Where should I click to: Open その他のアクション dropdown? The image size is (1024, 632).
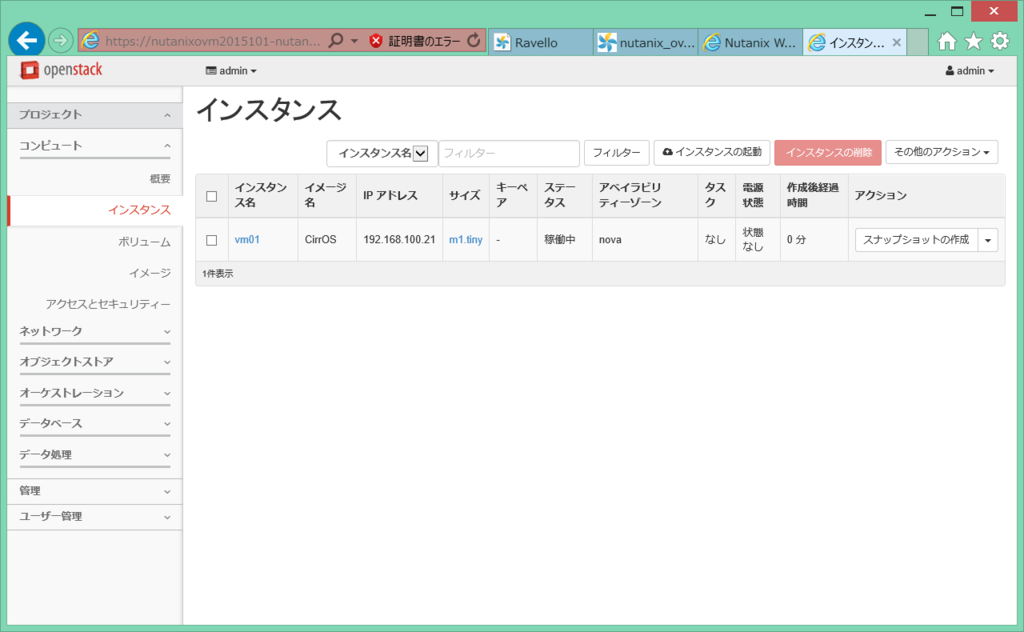pyautogui.click(x=942, y=152)
